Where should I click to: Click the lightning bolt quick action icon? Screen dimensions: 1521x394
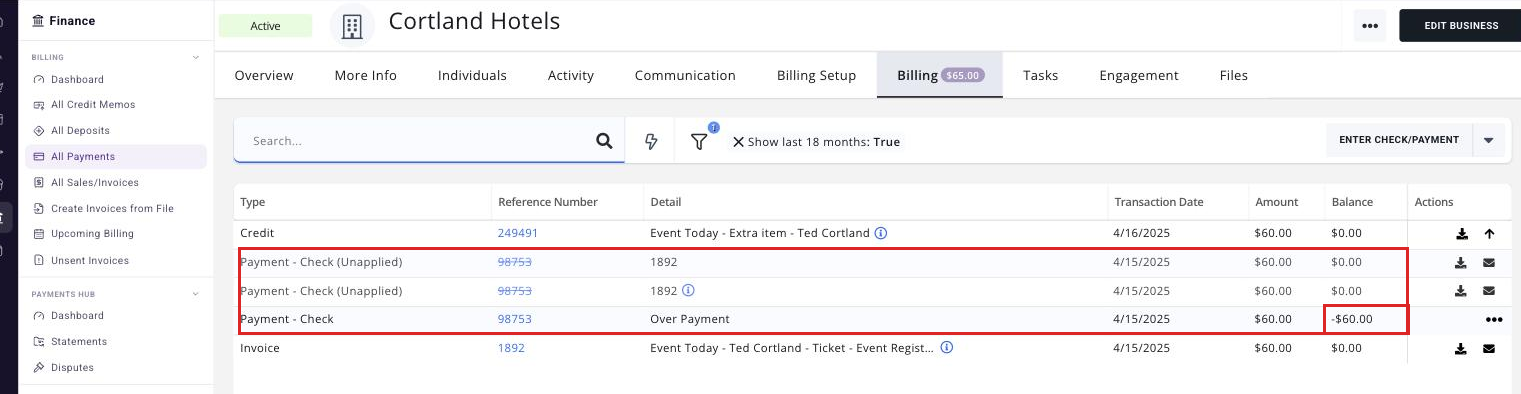[x=651, y=142]
